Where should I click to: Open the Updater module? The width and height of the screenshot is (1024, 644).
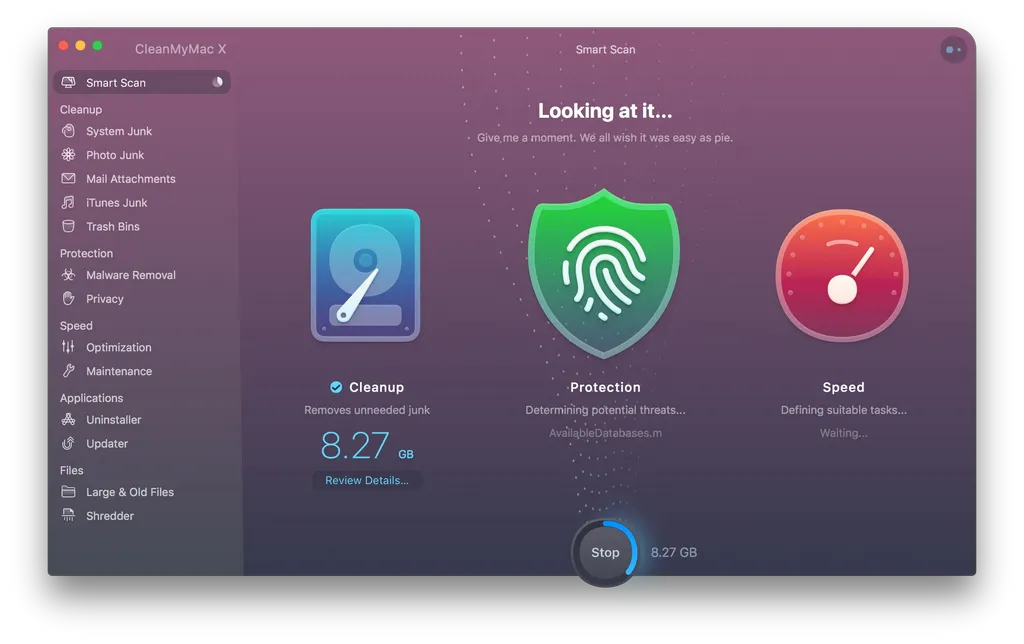107,443
